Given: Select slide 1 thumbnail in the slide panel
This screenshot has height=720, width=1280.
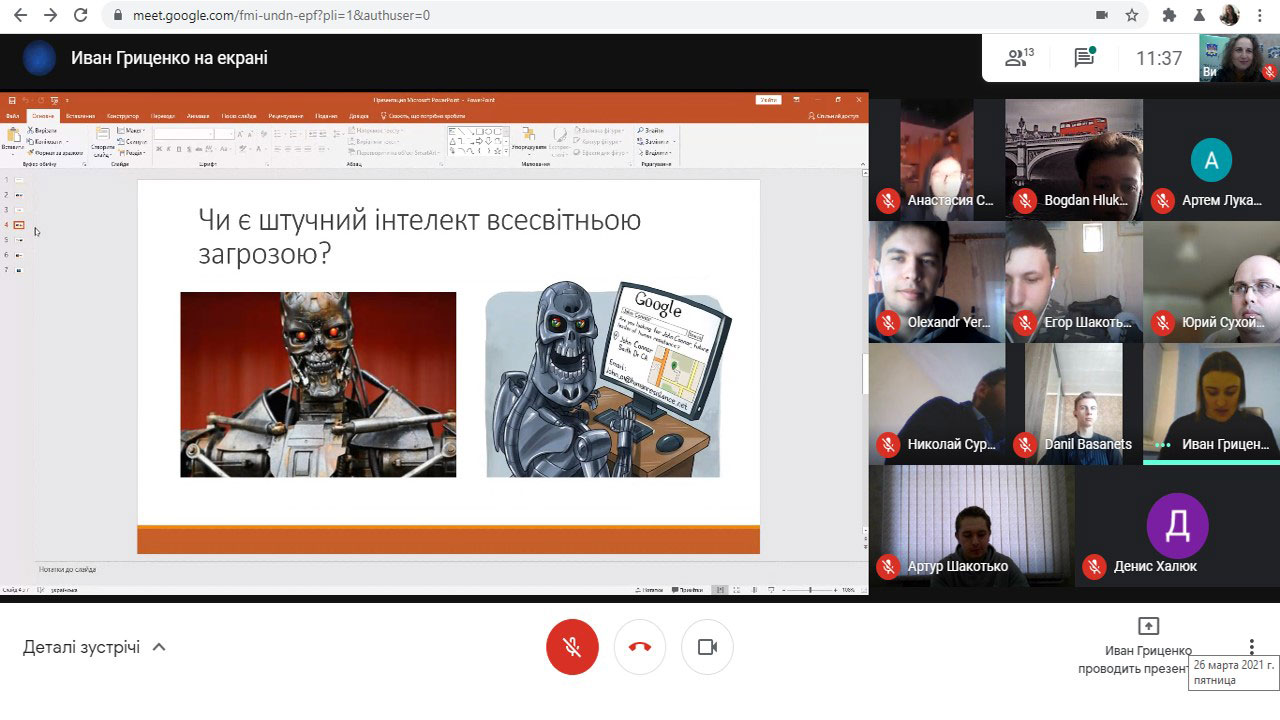Looking at the screenshot, I should 19,180.
